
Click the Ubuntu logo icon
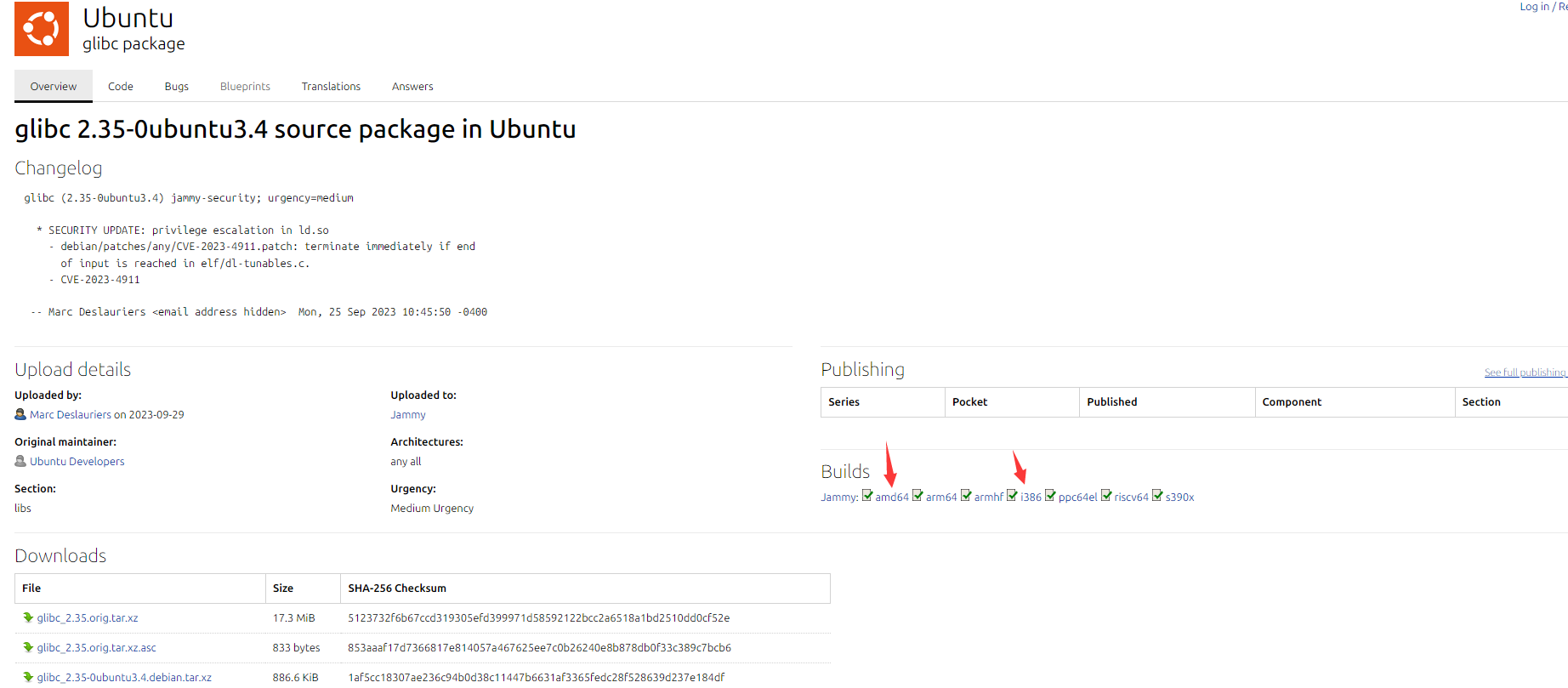point(42,29)
